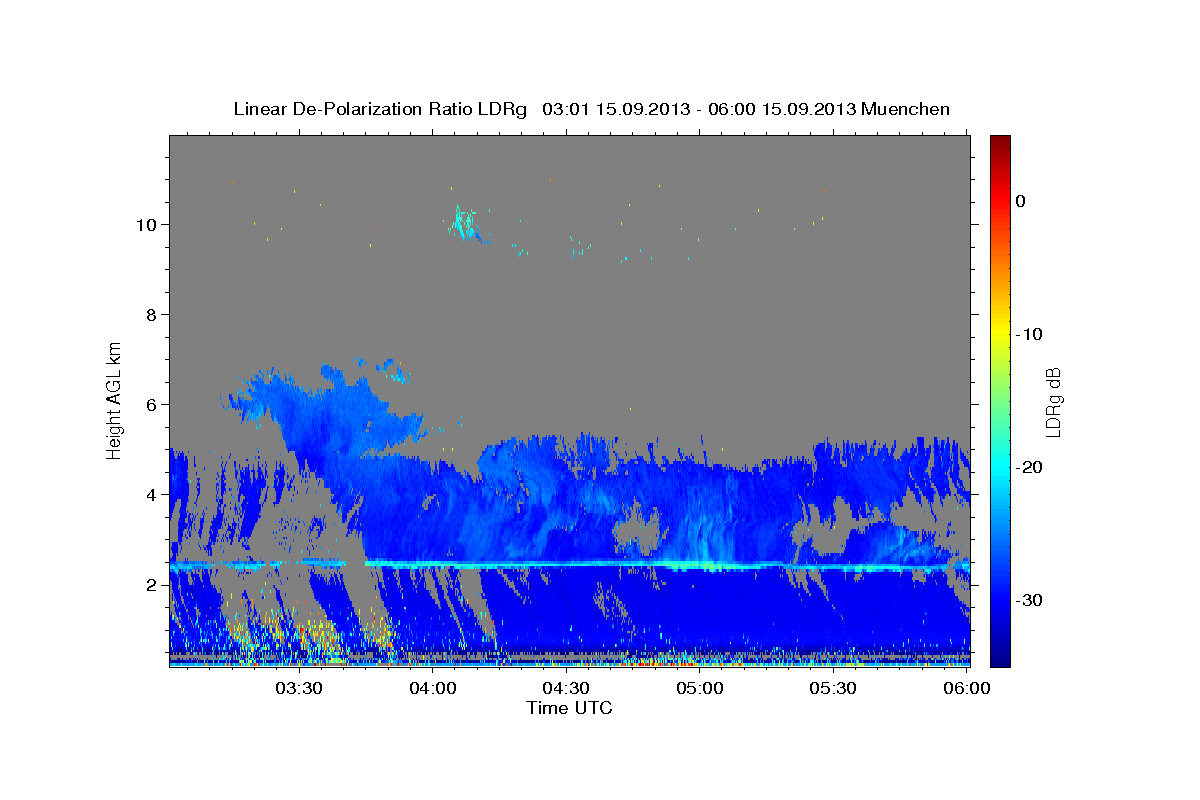The image size is (1200, 800).
Task: Click the height axis label 2
Action: pyautogui.click(x=154, y=584)
